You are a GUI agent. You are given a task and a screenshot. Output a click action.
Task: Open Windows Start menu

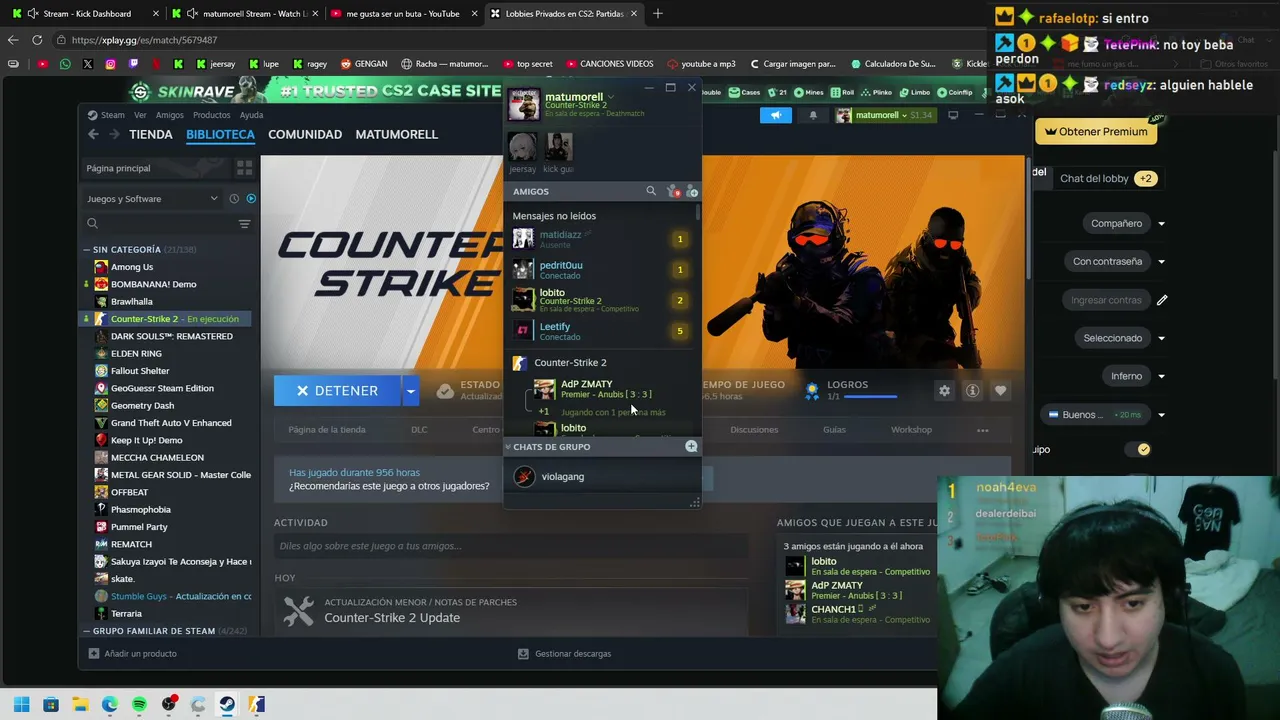21,705
